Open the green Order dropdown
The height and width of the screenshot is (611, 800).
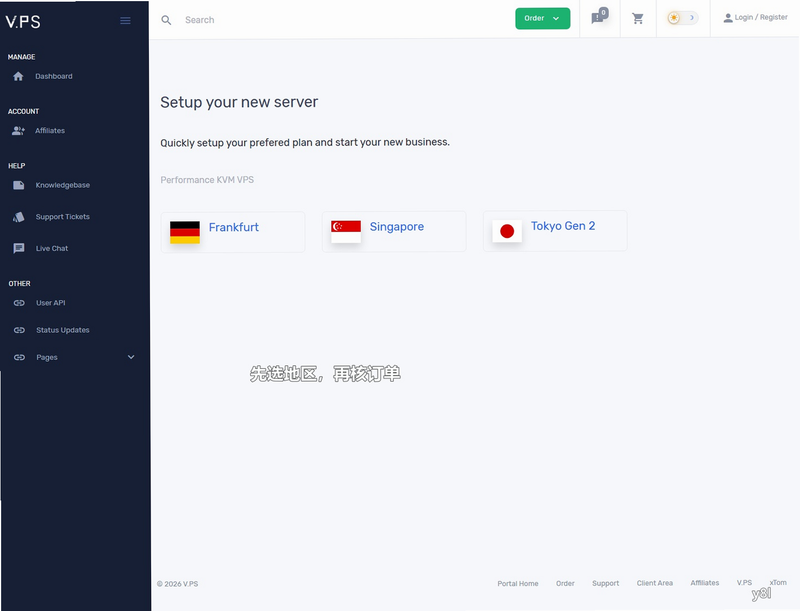click(x=542, y=18)
